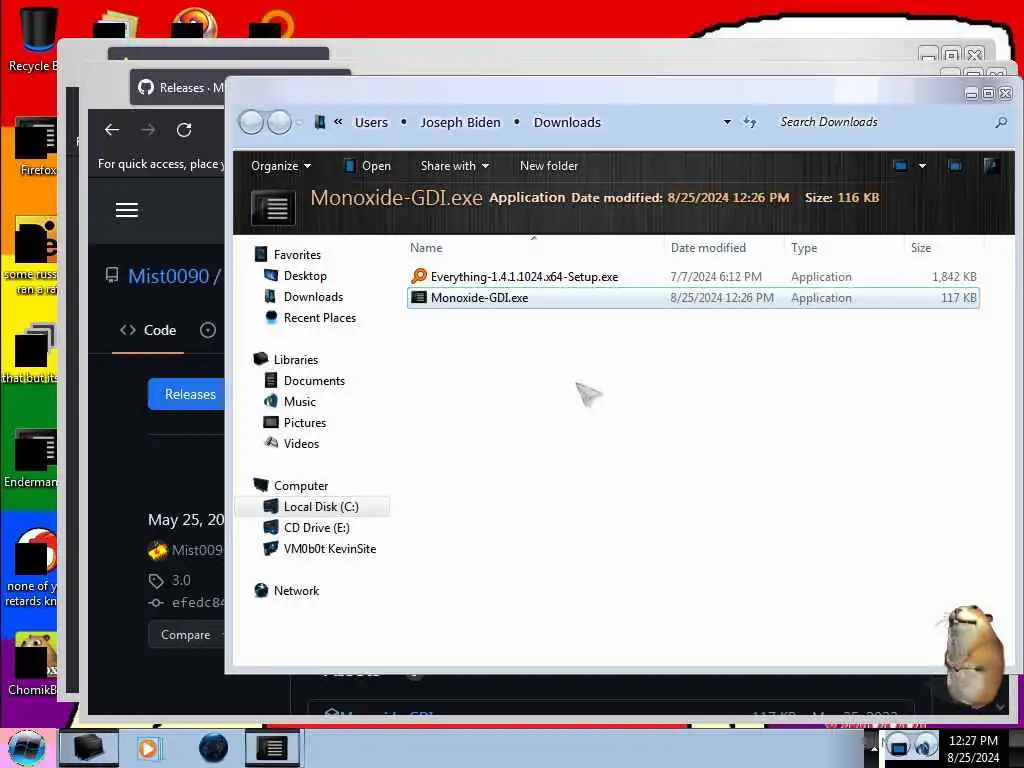Click the Downloads breadcrumb segment

[567, 122]
